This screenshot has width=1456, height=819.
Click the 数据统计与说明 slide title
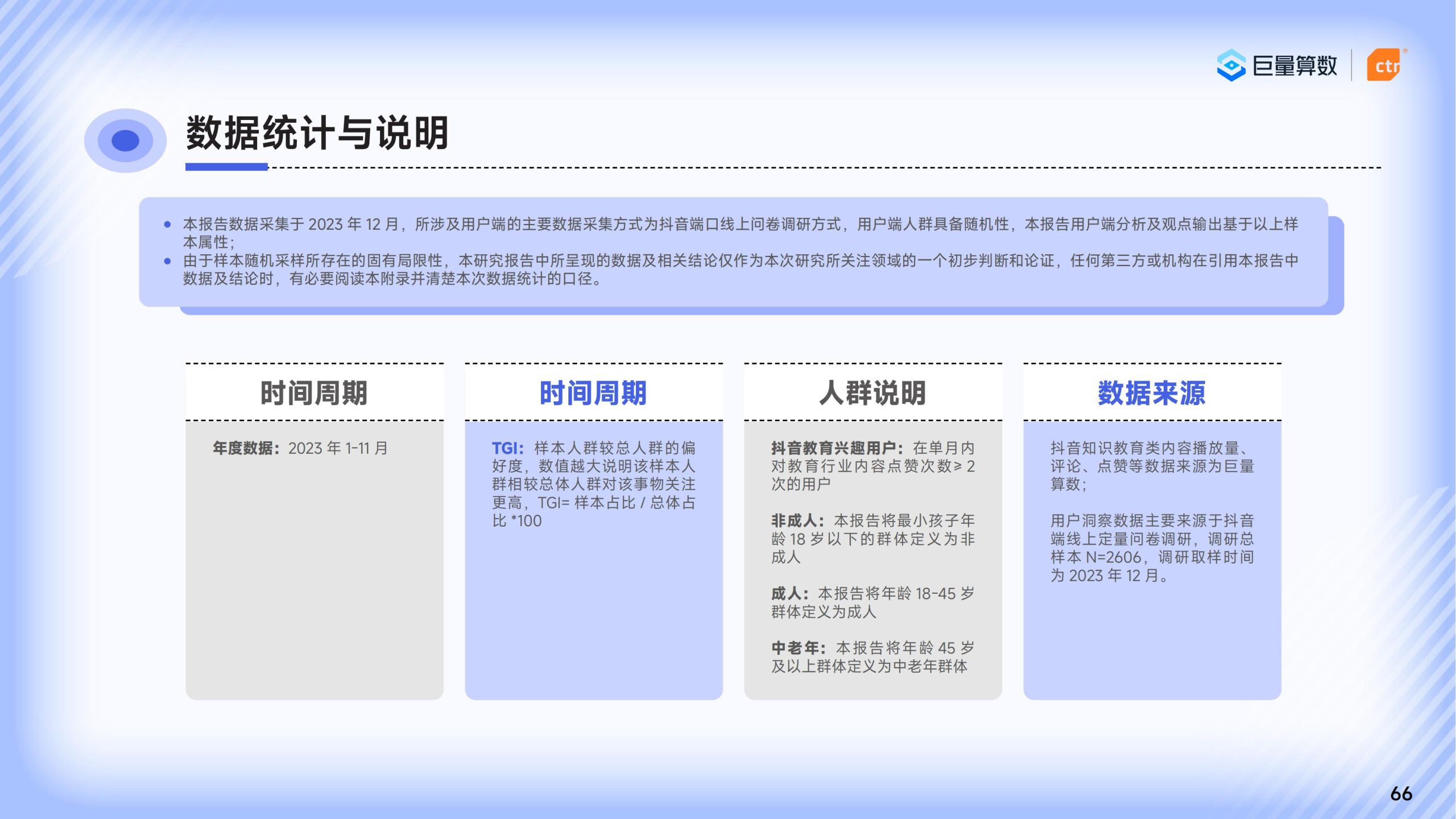click(317, 133)
